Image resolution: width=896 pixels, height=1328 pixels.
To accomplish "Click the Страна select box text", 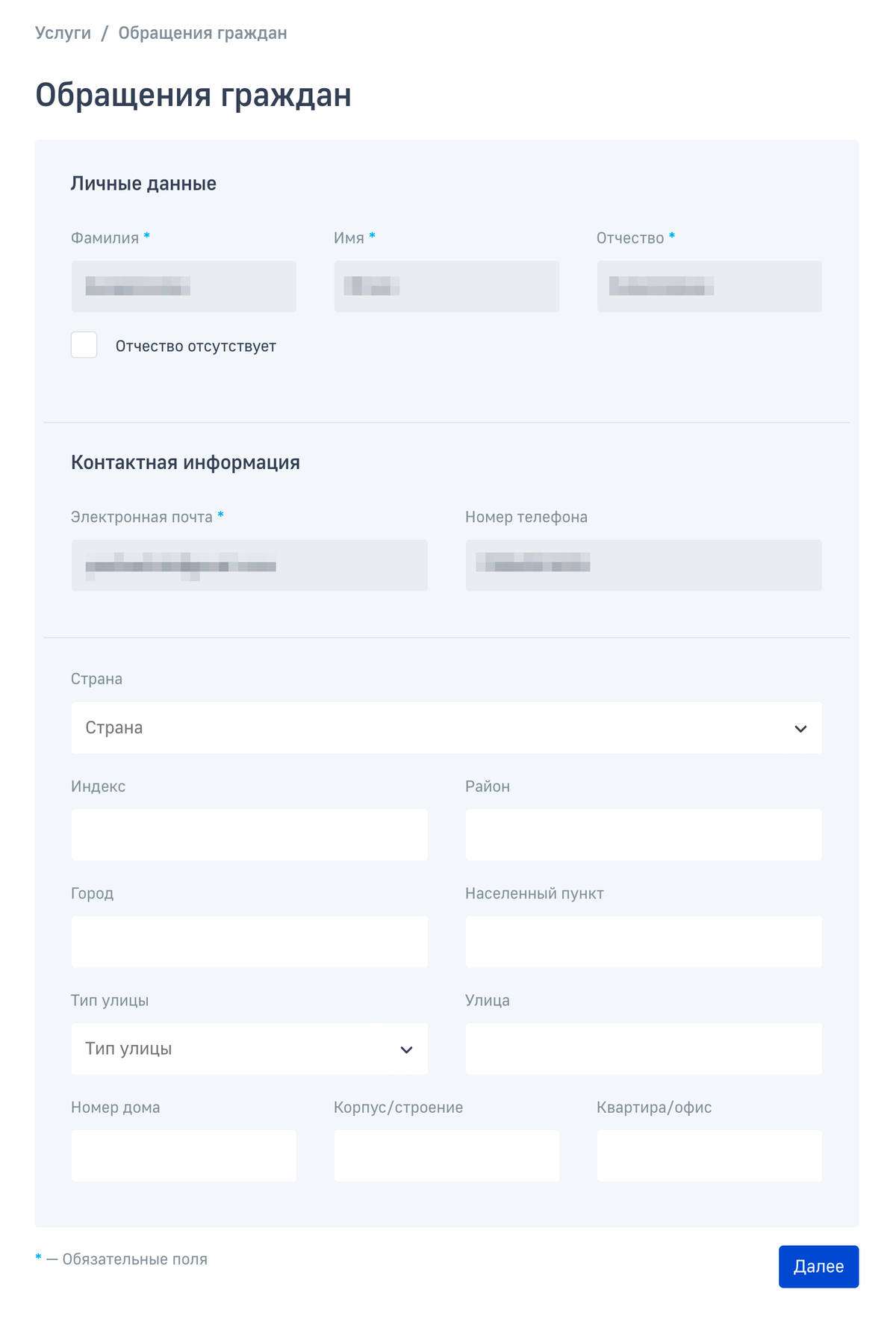I will [114, 728].
